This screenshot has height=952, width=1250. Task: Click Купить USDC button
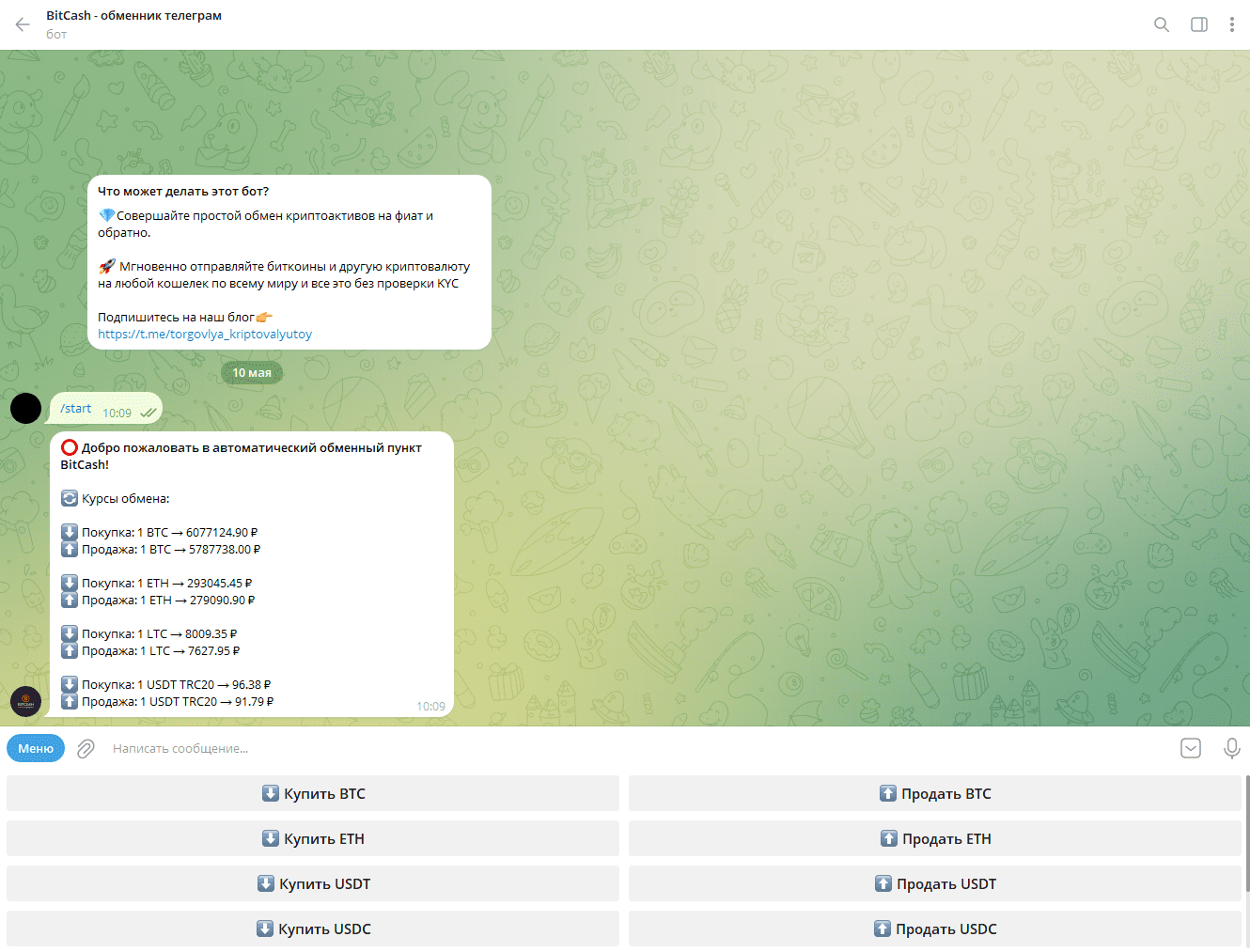click(x=313, y=929)
